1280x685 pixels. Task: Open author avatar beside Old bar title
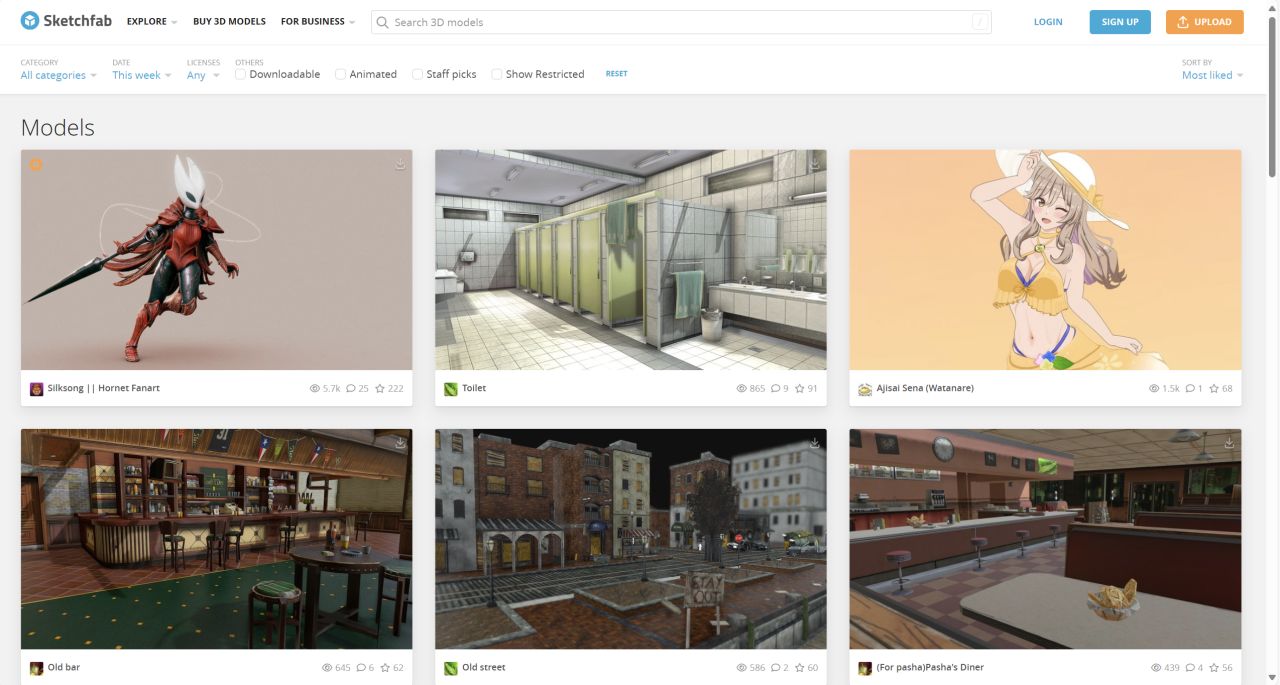click(37, 668)
